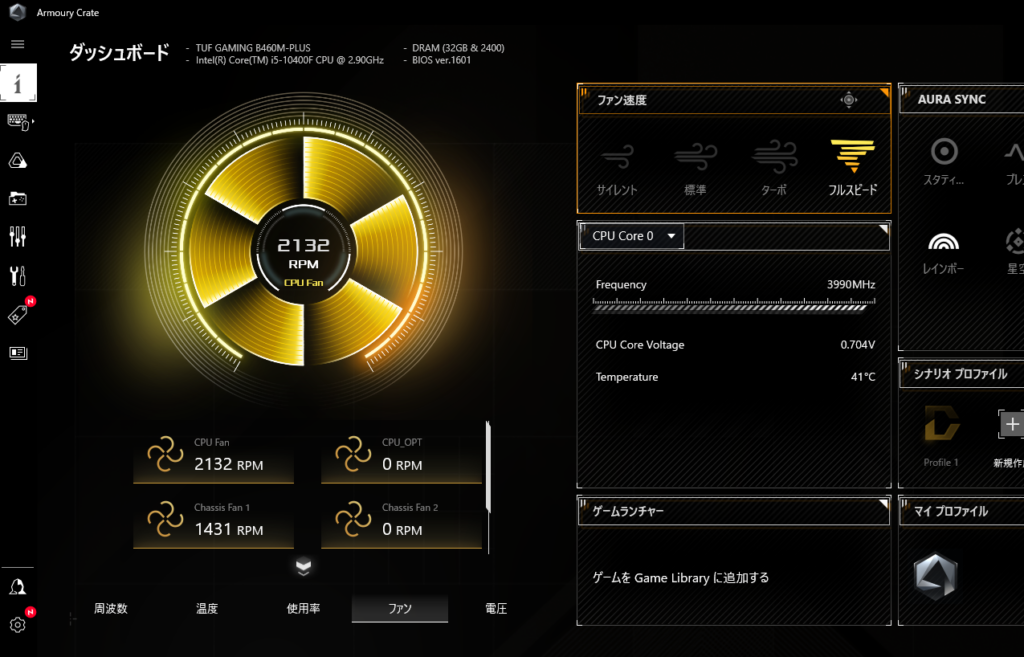Screen dimensions: 1024x657
Task: Expand the ファン速度 panel corner
Action: 884,93
